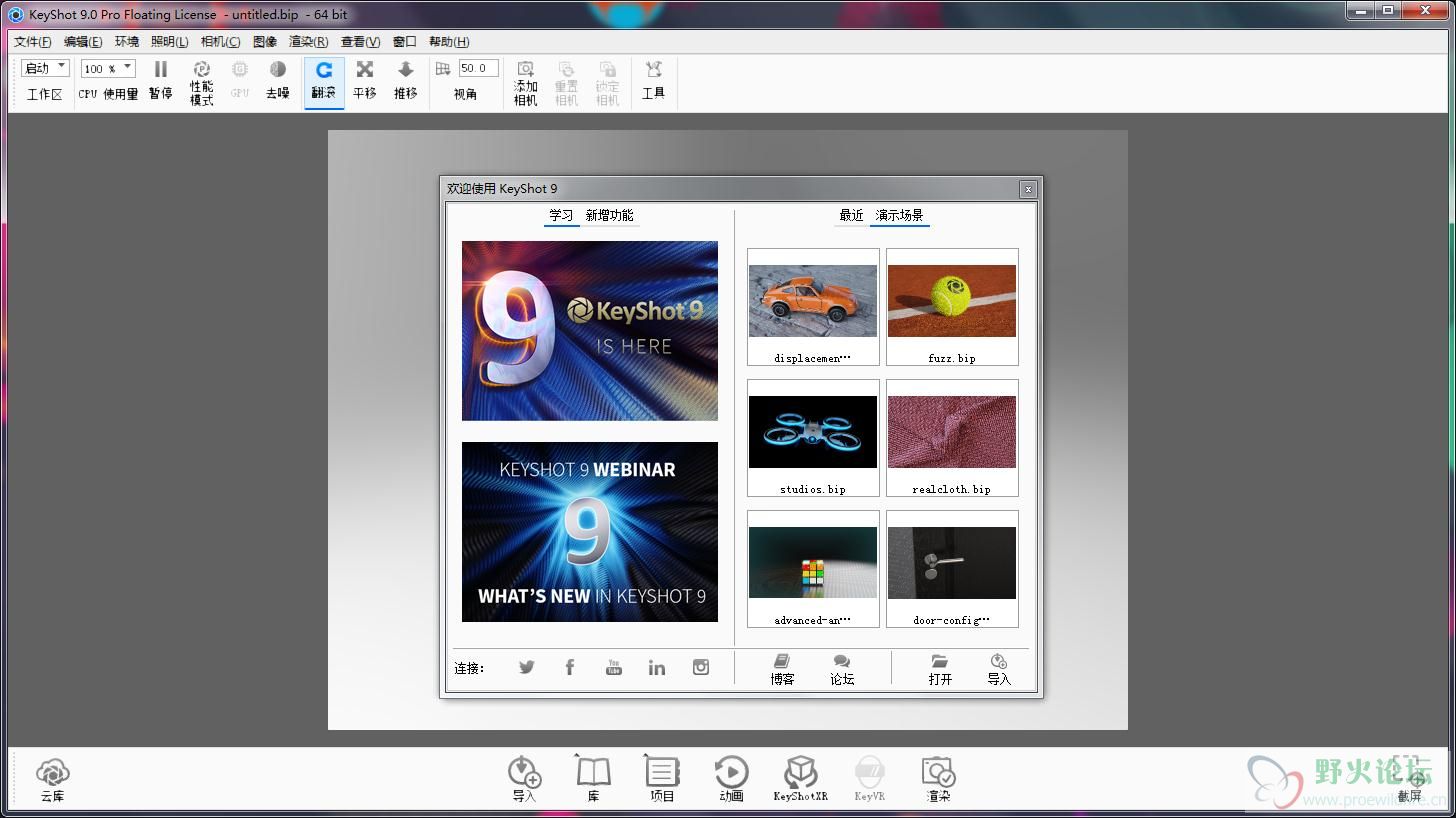Open the 环境 menu

pyautogui.click(x=127, y=42)
